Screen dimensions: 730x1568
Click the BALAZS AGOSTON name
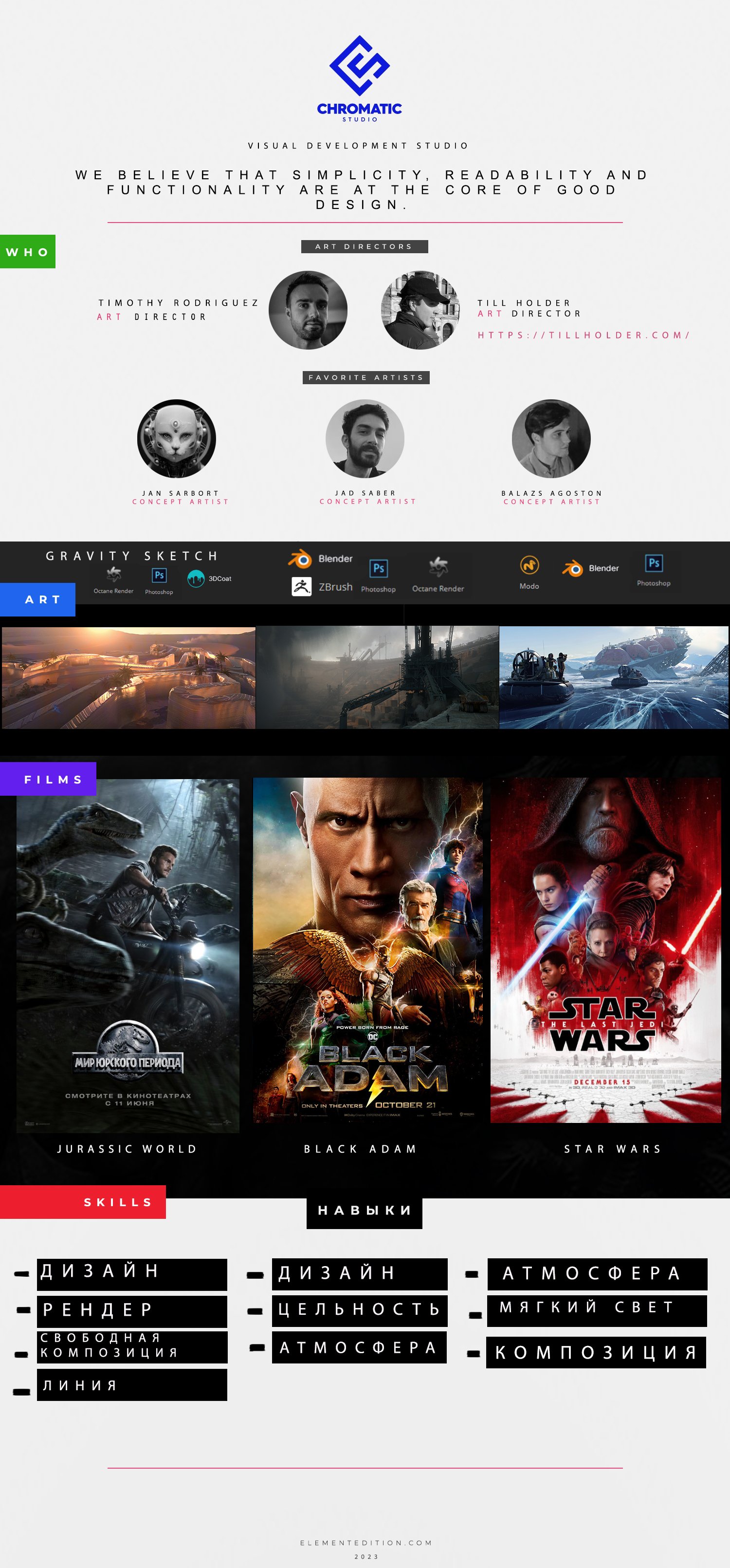pyautogui.click(x=552, y=493)
